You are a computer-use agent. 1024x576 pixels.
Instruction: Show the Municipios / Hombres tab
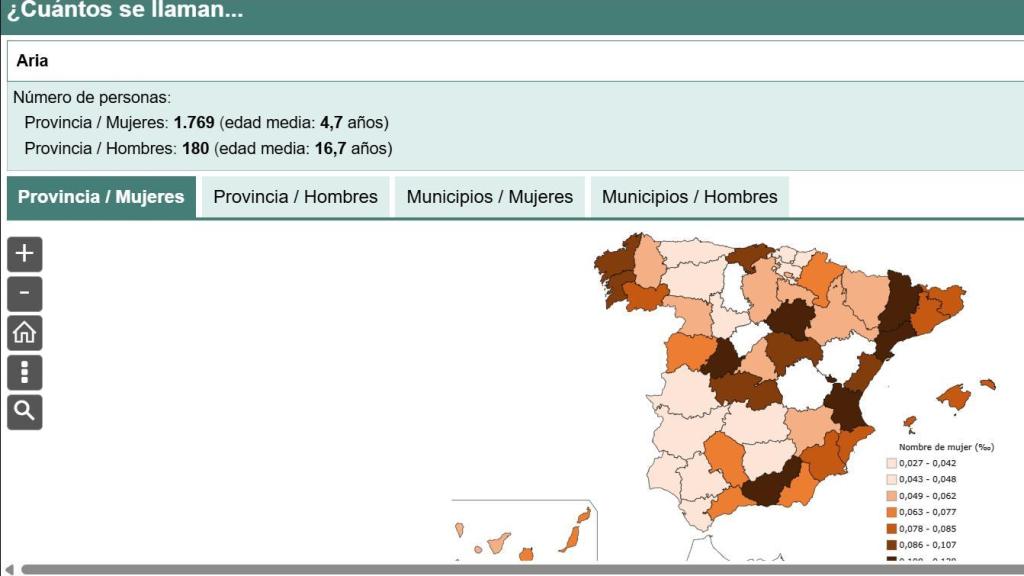(689, 197)
